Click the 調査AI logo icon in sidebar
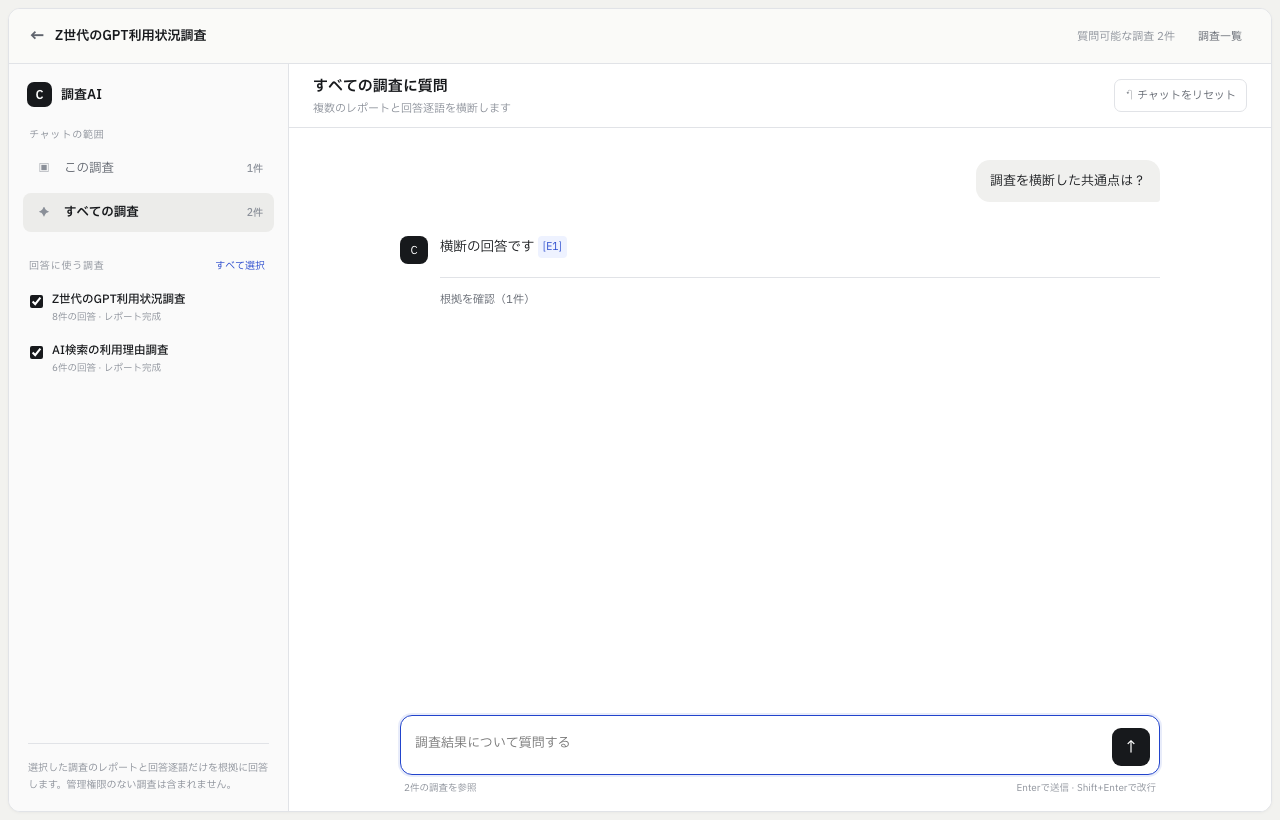Screen dimensions: 1280x820 [x=39, y=94]
